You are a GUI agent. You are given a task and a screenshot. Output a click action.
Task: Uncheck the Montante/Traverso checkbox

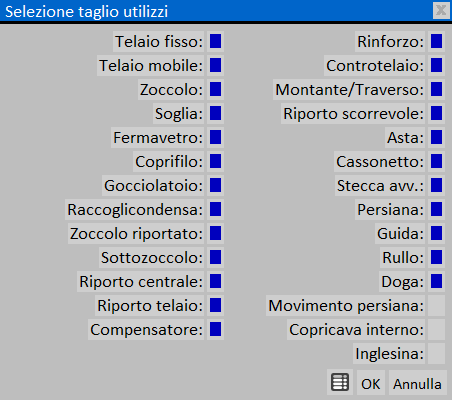tap(436, 89)
